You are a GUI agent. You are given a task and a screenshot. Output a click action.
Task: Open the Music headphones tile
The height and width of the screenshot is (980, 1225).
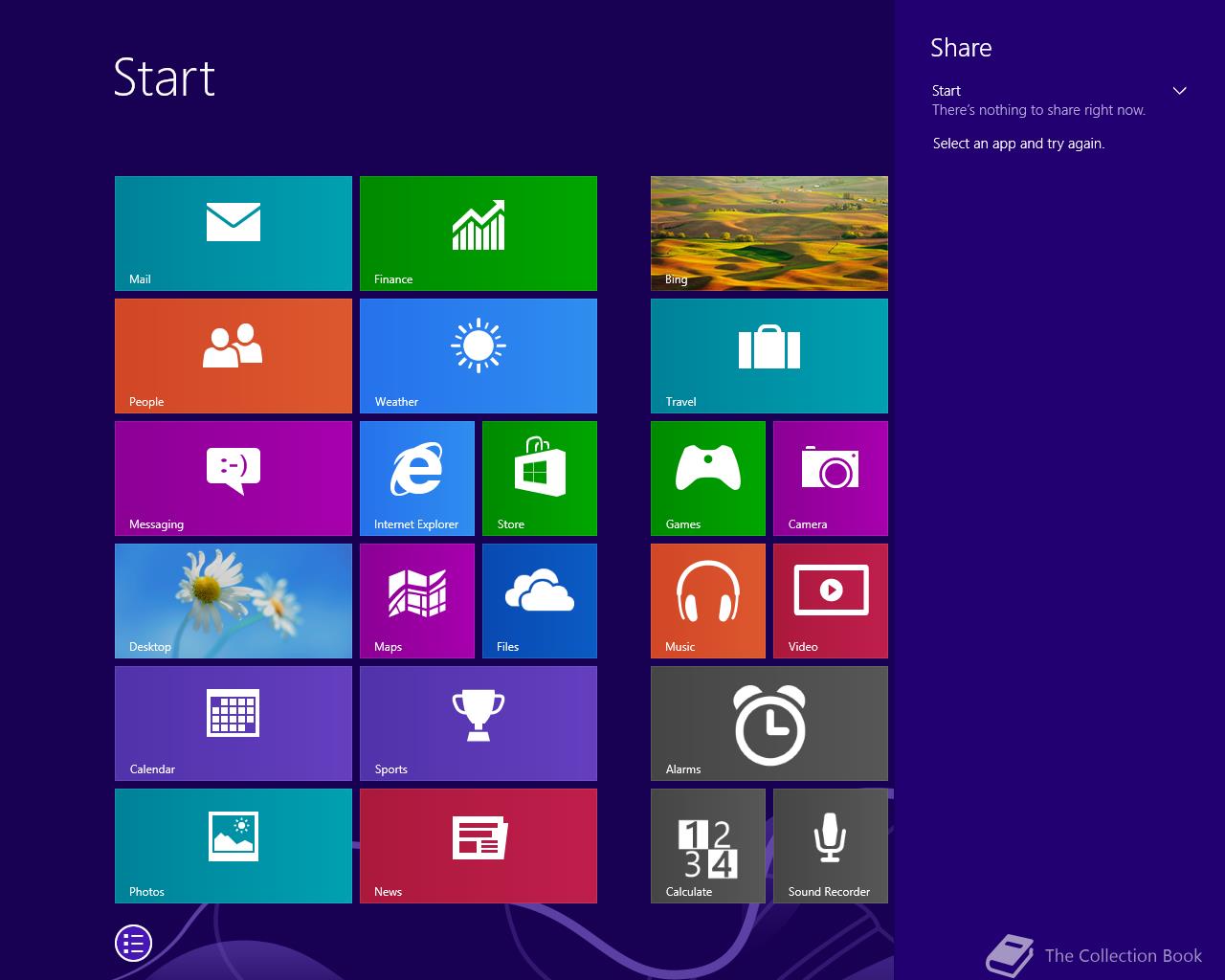(708, 601)
